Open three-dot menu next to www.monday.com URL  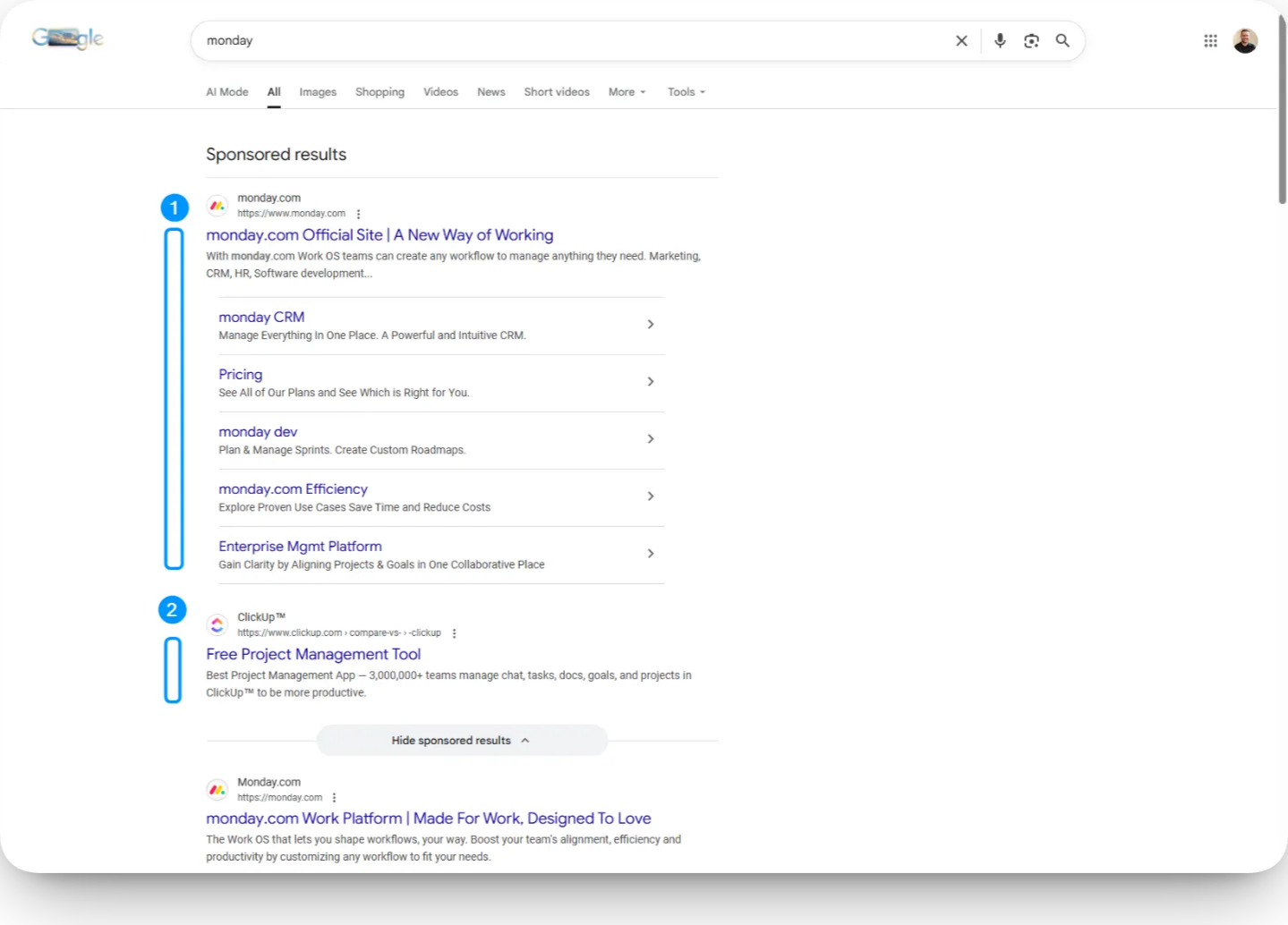(358, 214)
